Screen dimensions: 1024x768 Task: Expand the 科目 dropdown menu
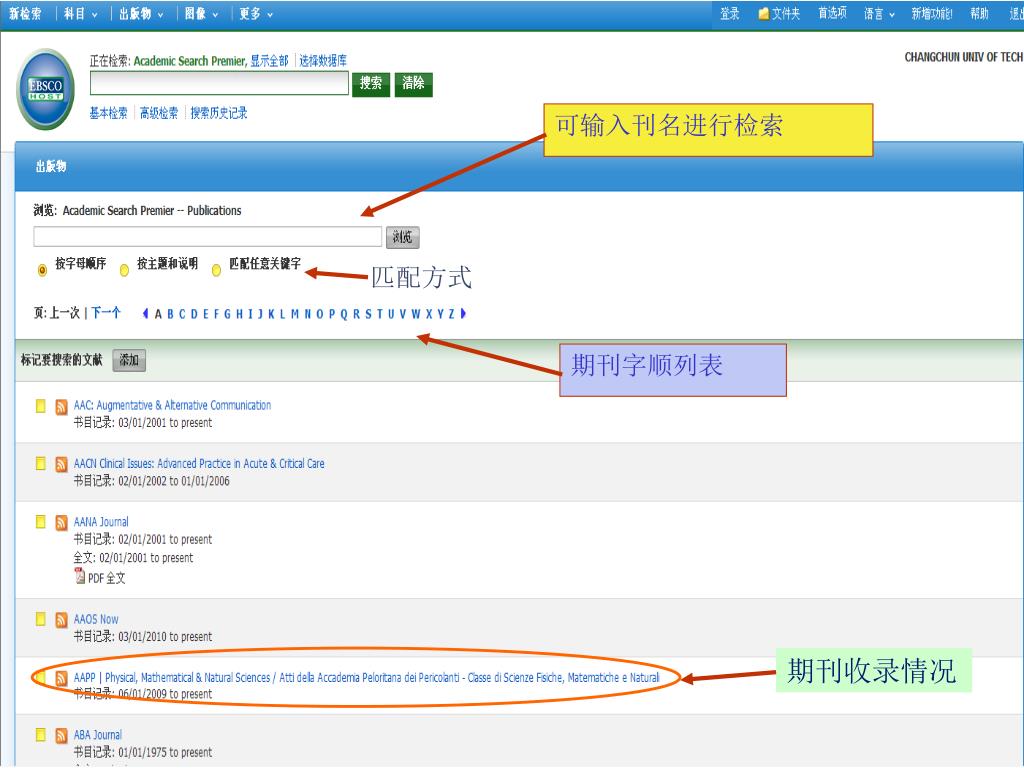click(x=80, y=14)
